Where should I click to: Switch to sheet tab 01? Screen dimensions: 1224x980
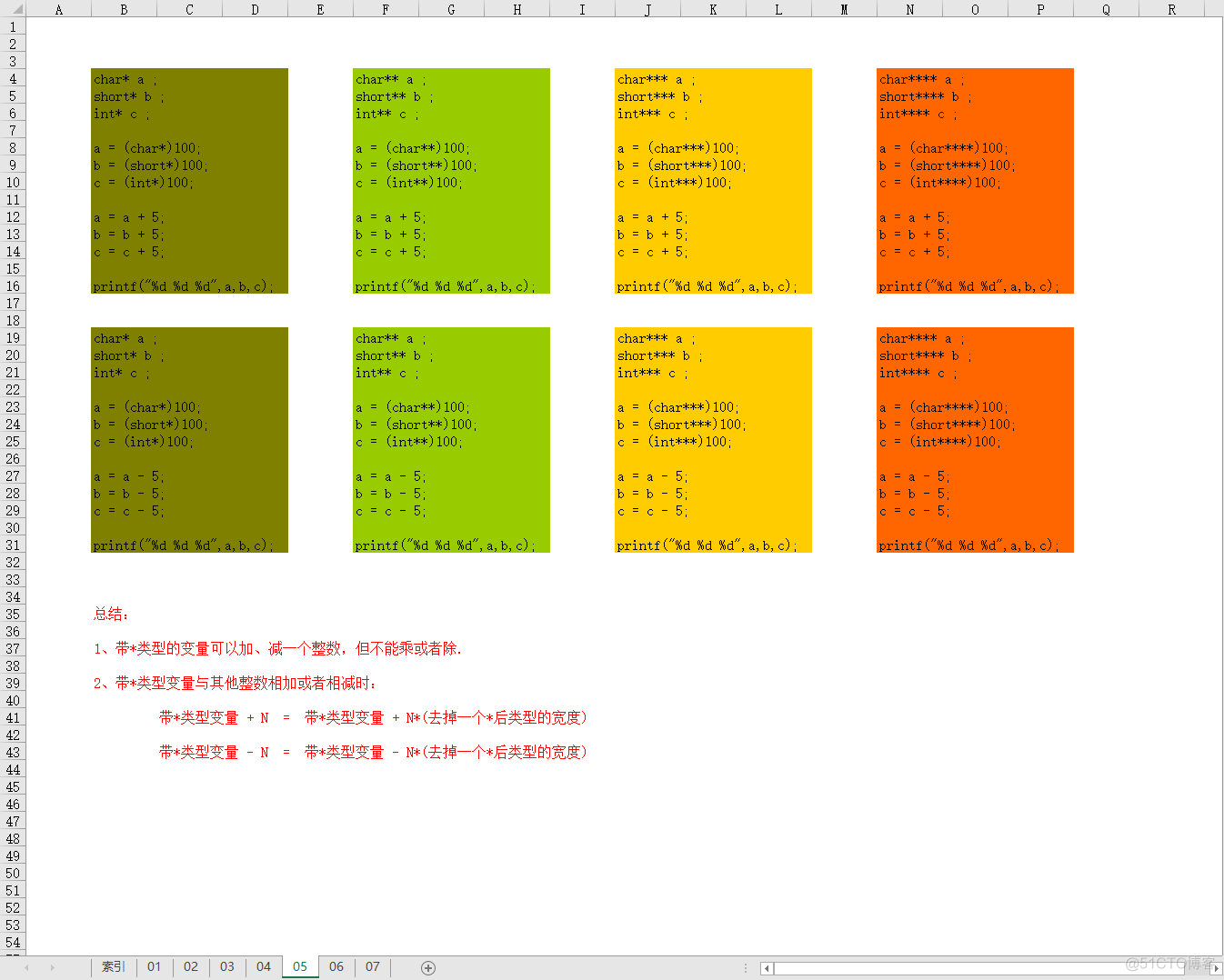[155, 966]
